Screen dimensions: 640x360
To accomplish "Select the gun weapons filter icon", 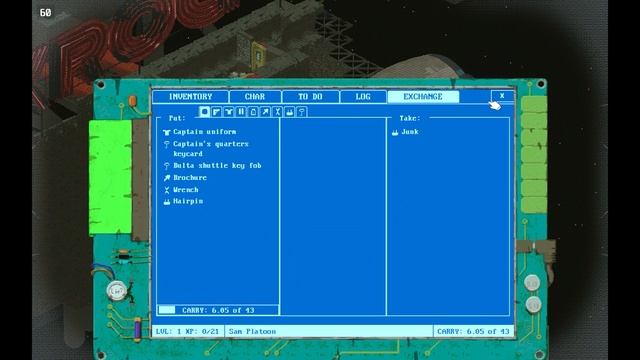I will [217, 111].
